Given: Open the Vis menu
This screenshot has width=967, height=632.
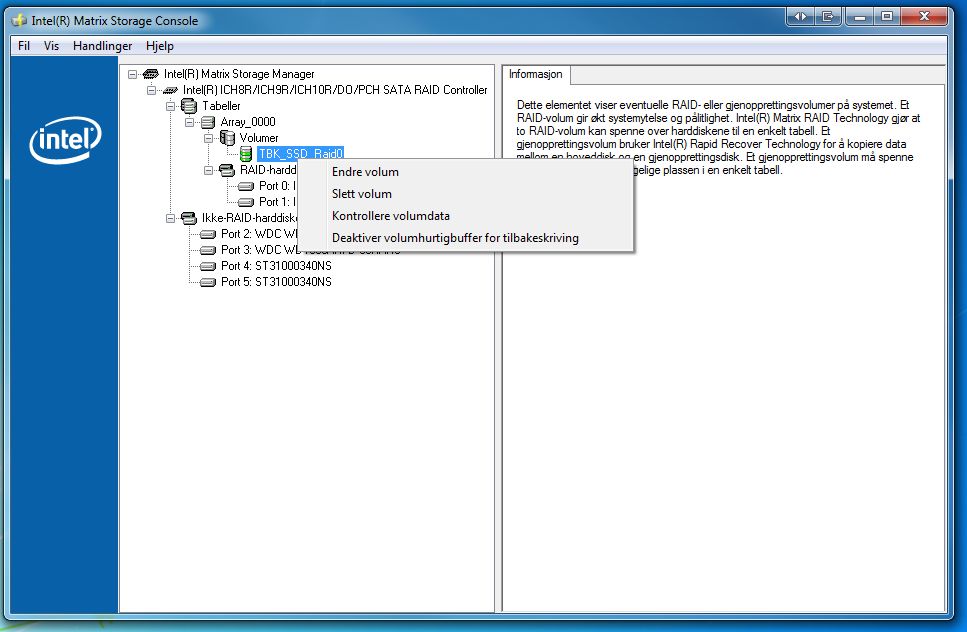Looking at the screenshot, I should pos(52,46).
